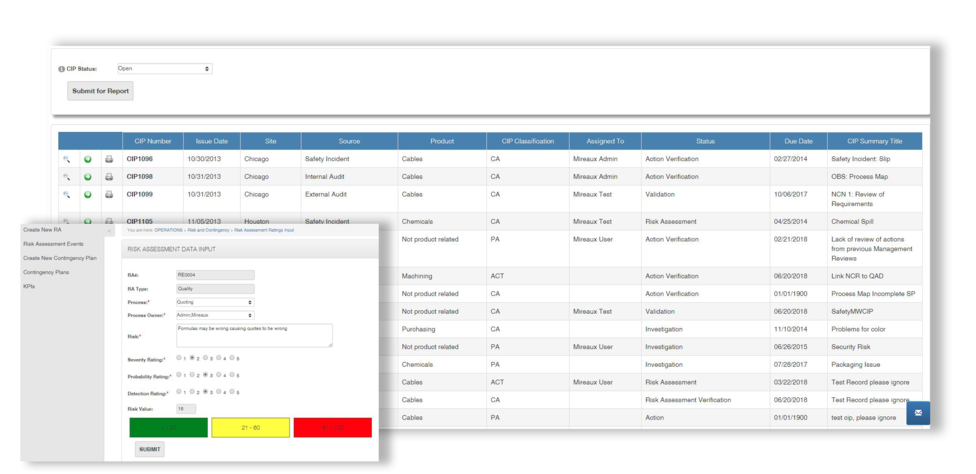This screenshot has height=474, width=976.
Task: Click the RA# field showing RE0004
Action: (x=215, y=275)
